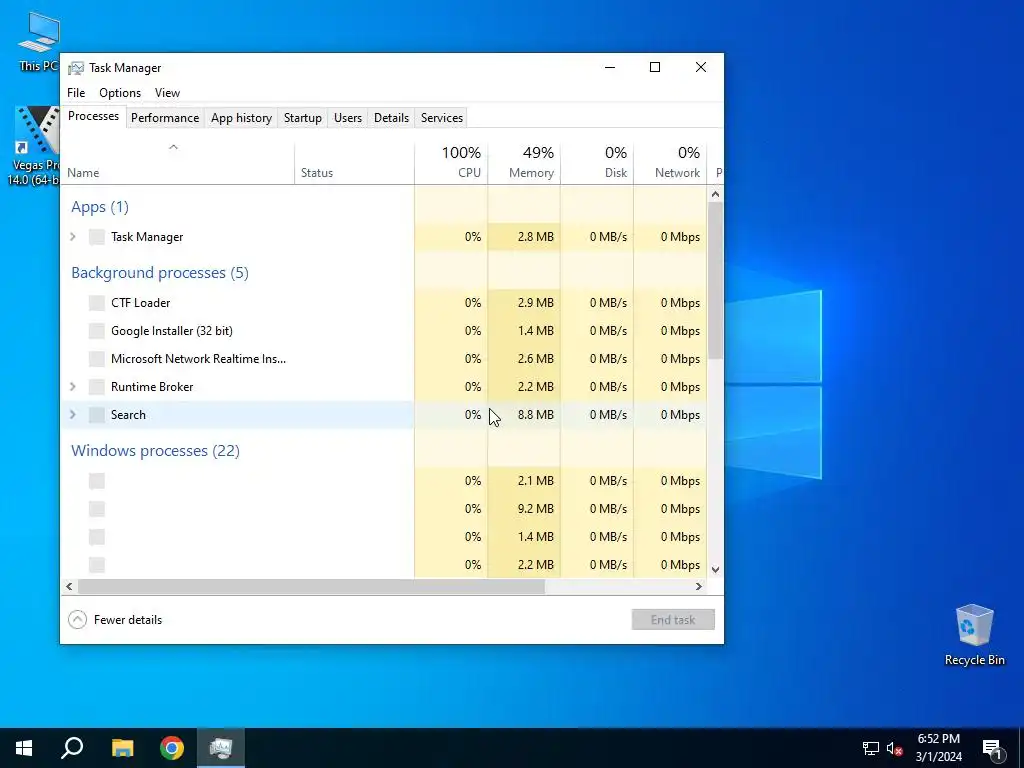
Task: Switch to the App history tab
Action: (x=241, y=118)
